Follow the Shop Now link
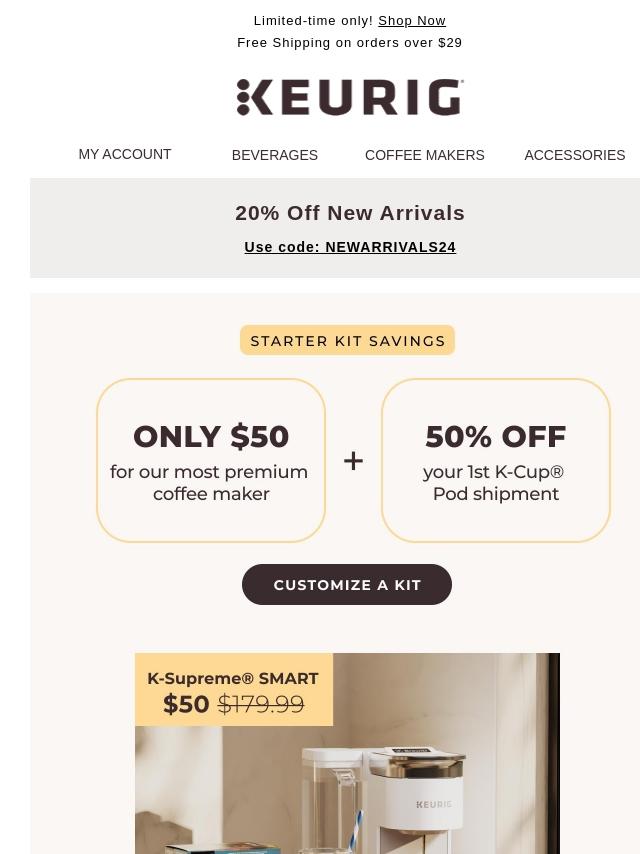640x854 pixels. (412, 21)
